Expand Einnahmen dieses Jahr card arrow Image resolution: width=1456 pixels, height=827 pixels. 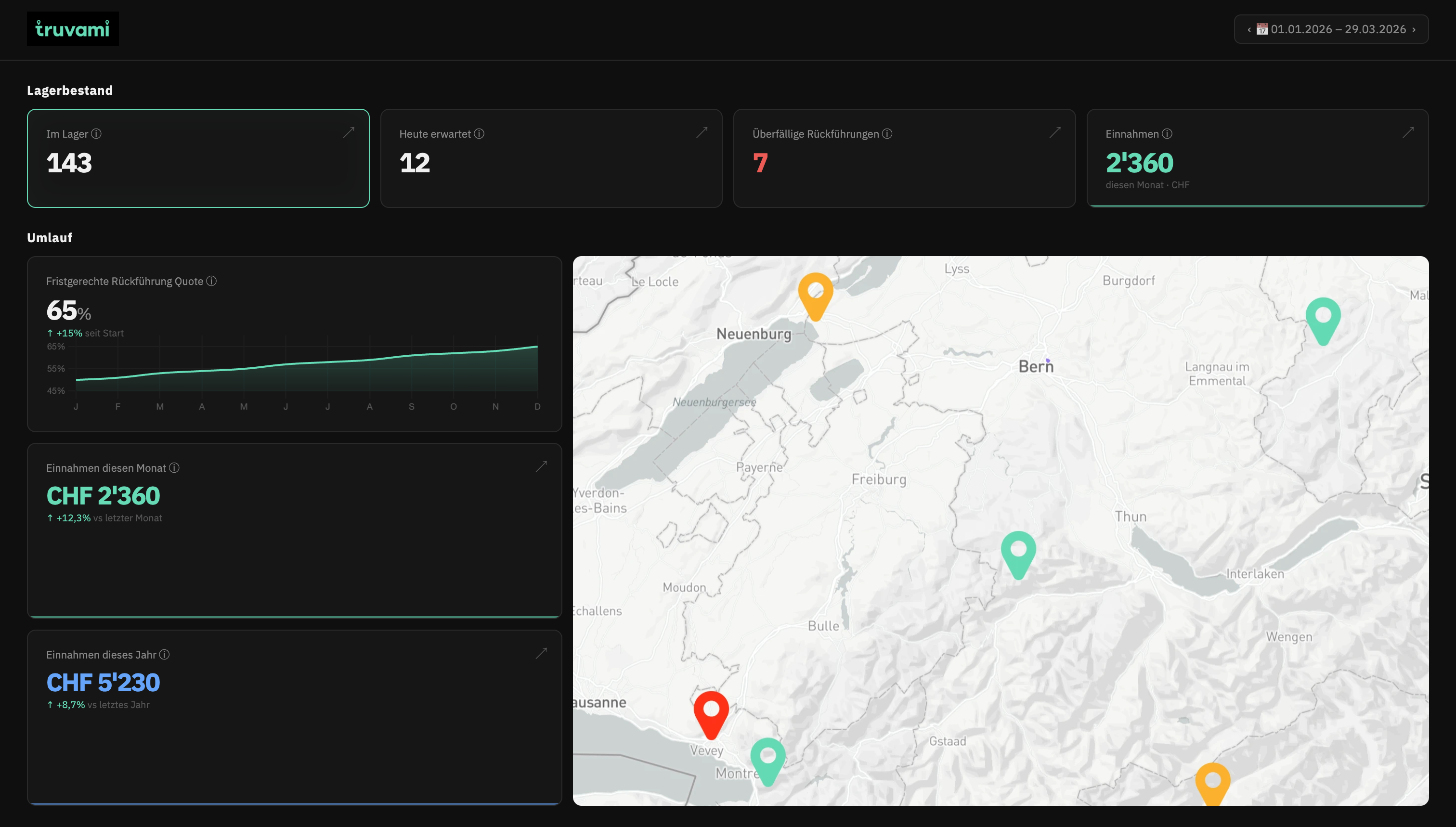tap(541, 653)
